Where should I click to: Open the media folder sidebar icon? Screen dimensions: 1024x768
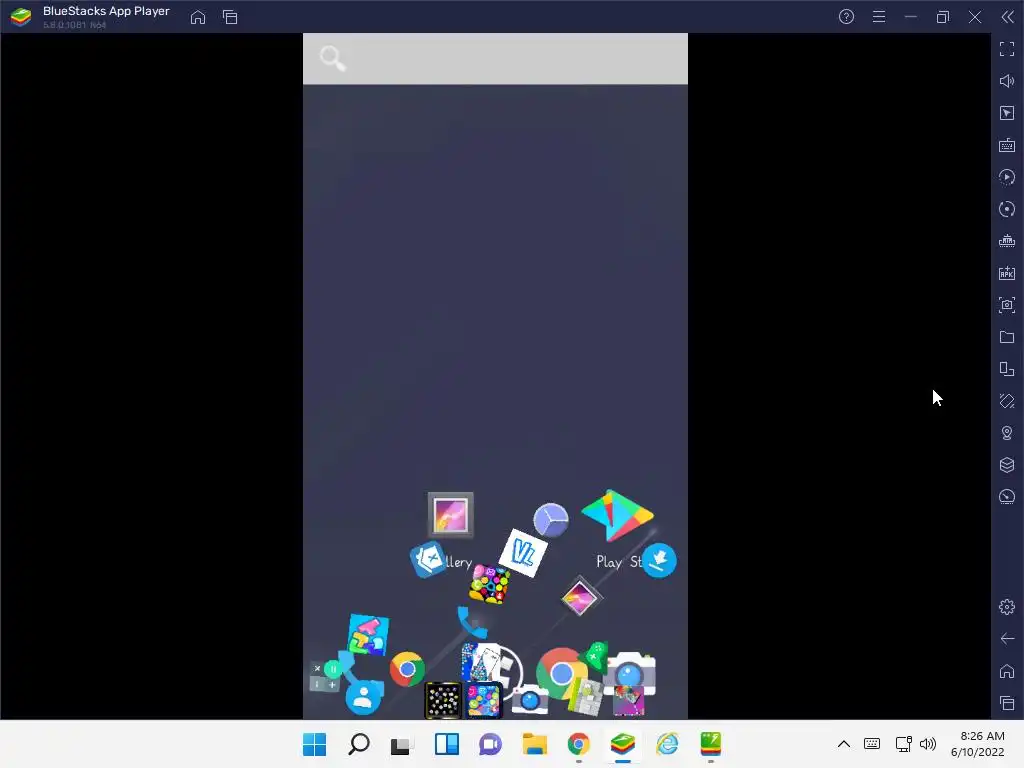[1007, 337]
